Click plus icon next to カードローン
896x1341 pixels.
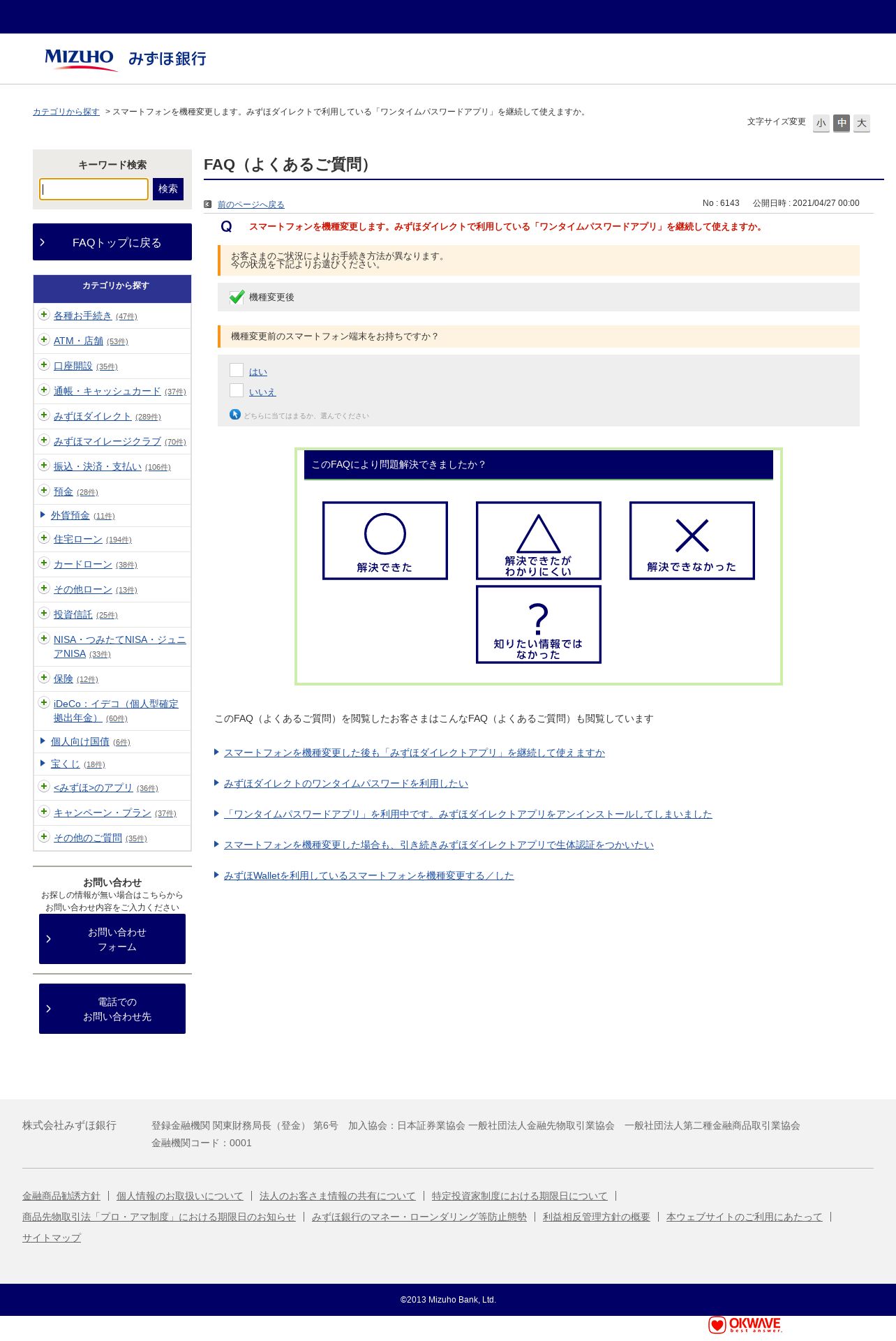tap(44, 563)
